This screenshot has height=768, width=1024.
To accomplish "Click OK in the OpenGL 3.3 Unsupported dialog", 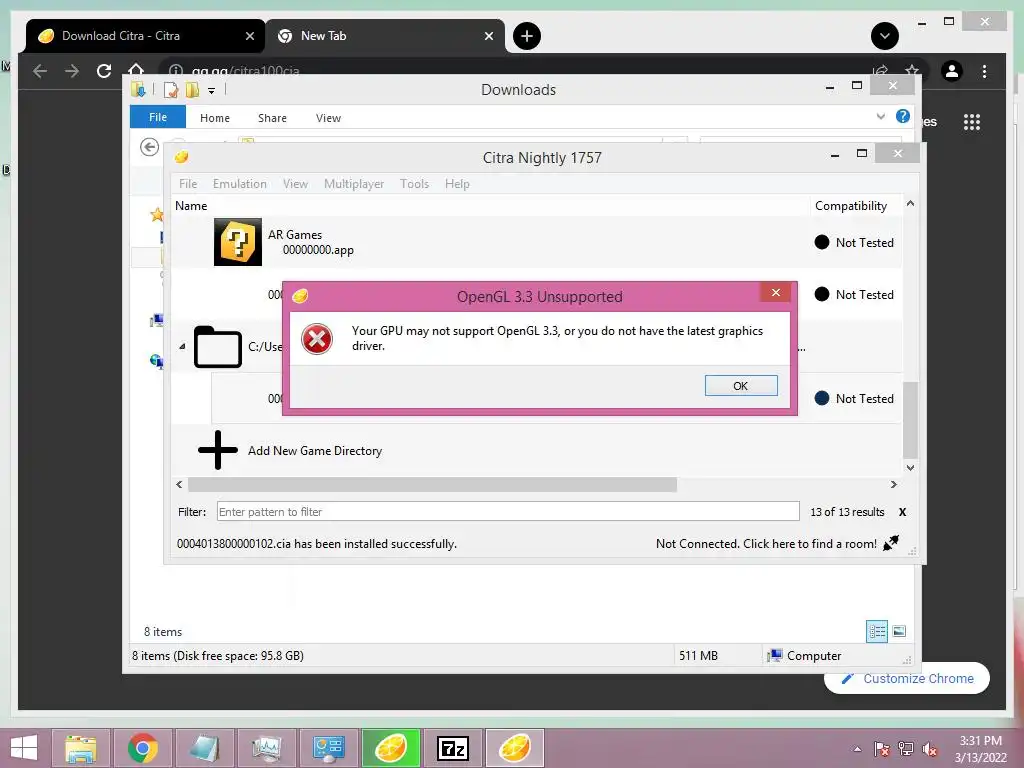I will point(741,385).
